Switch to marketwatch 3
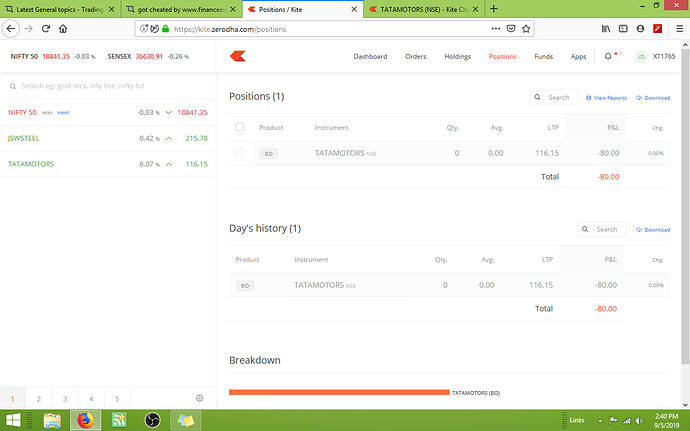Viewport: 690px width, 431px height. (65, 398)
